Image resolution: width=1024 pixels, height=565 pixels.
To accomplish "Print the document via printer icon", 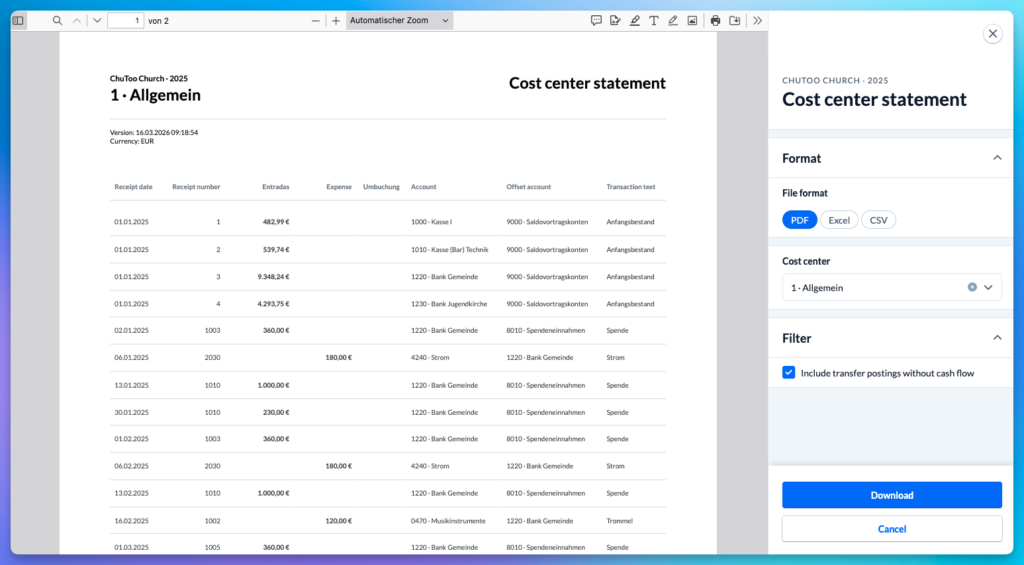I will coord(716,21).
